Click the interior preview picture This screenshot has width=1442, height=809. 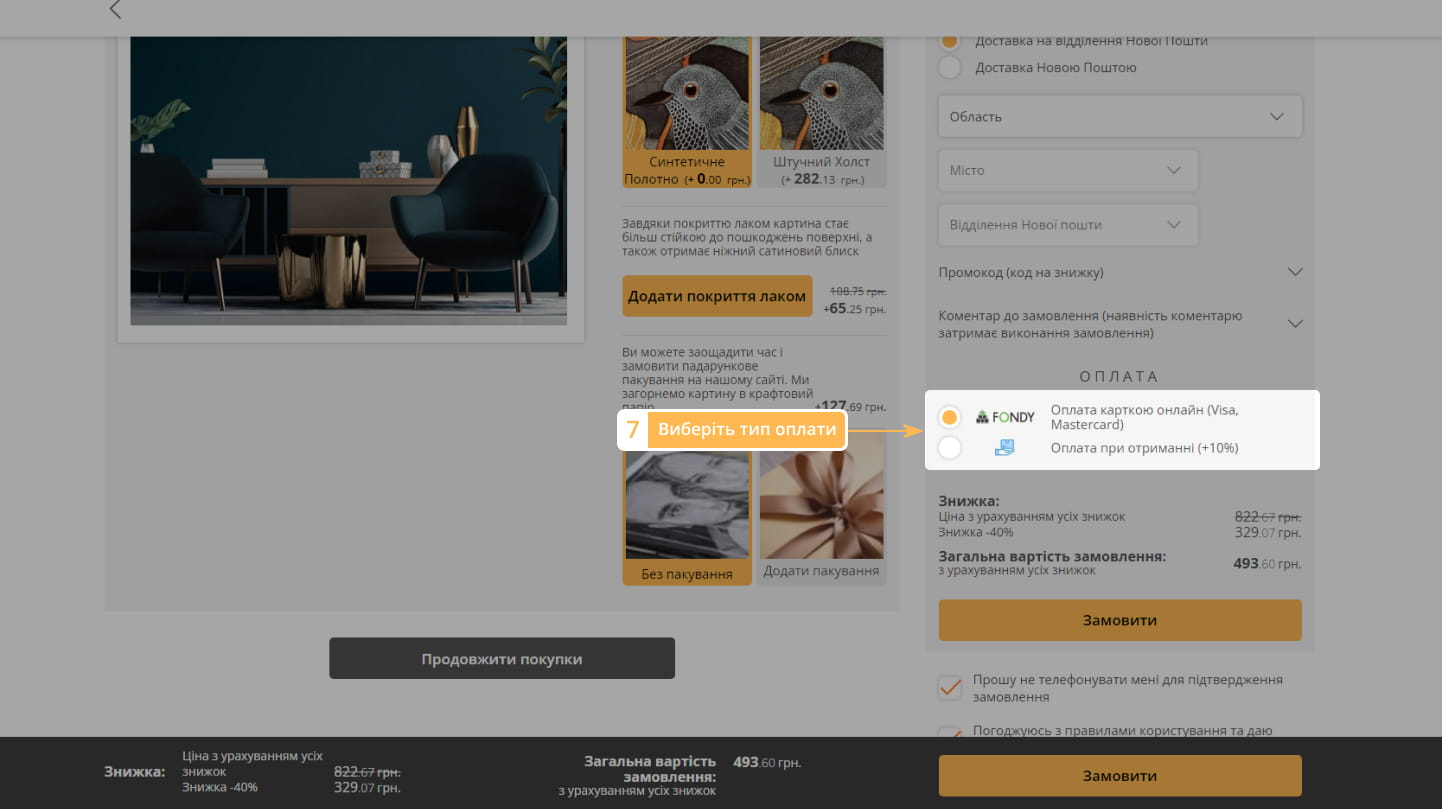tap(349, 181)
